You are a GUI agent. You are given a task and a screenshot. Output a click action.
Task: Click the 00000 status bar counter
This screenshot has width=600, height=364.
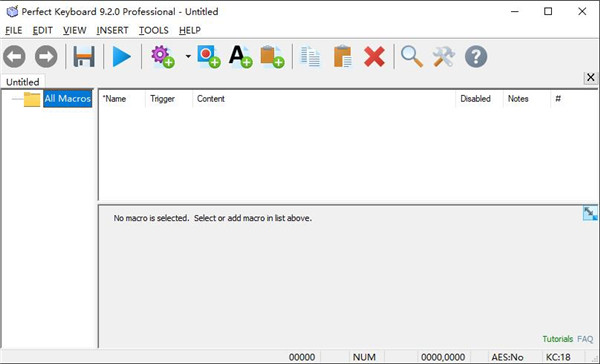[x=302, y=357]
